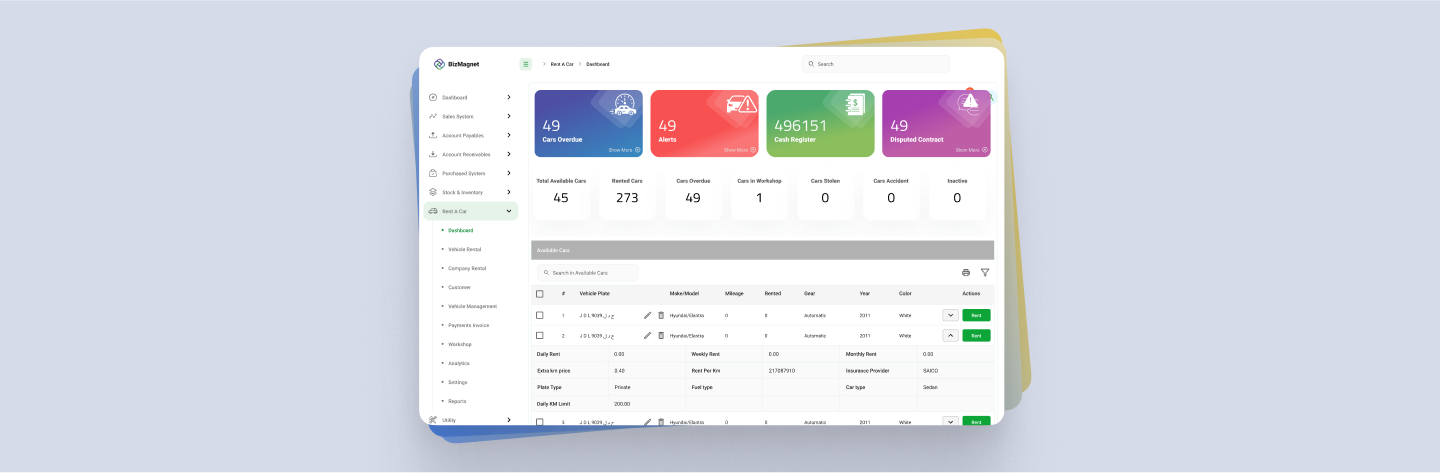Screen dimensions: 1441x473
Task: Toggle the green hamburger sidebar button
Action: coord(526,64)
